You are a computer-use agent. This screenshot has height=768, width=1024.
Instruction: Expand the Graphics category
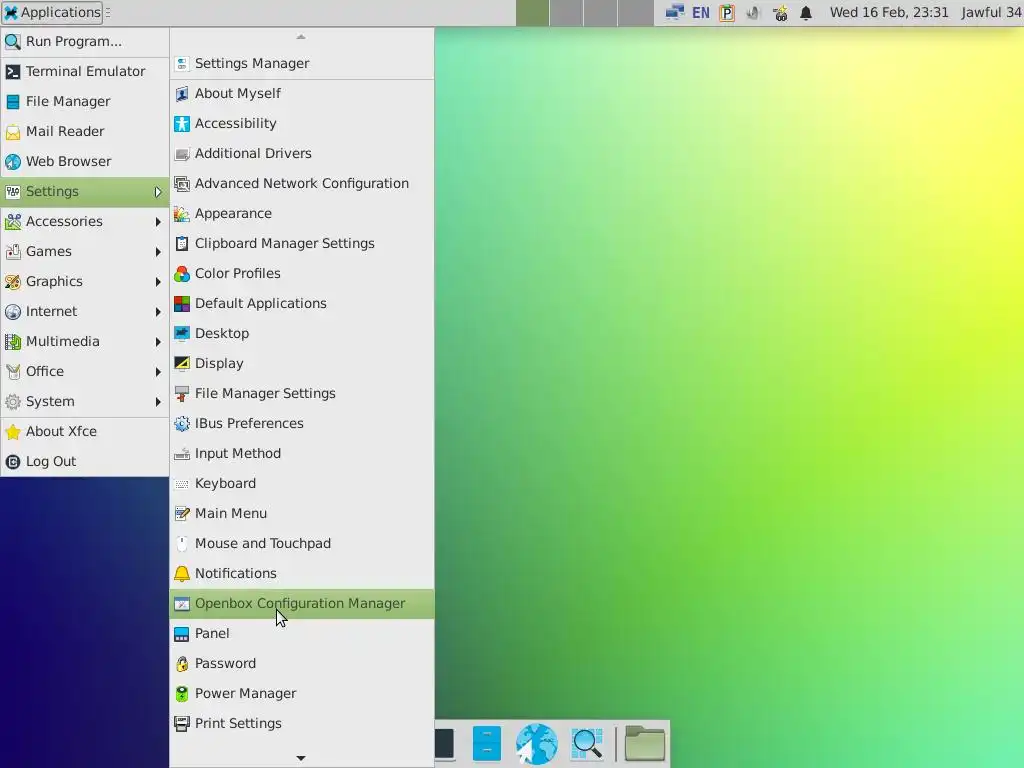click(x=85, y=282)
